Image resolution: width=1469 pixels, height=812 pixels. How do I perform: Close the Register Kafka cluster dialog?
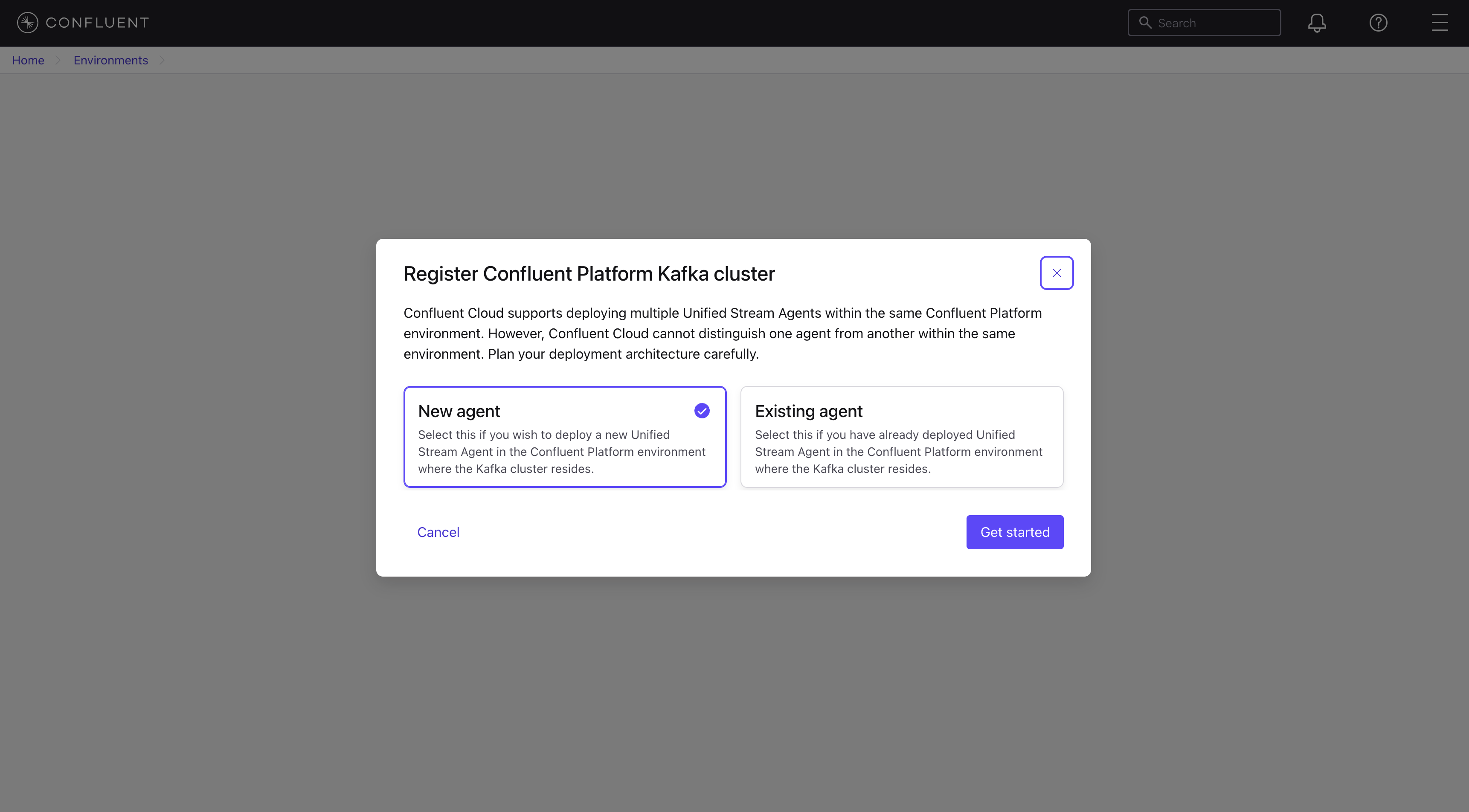coord(1056,273)
